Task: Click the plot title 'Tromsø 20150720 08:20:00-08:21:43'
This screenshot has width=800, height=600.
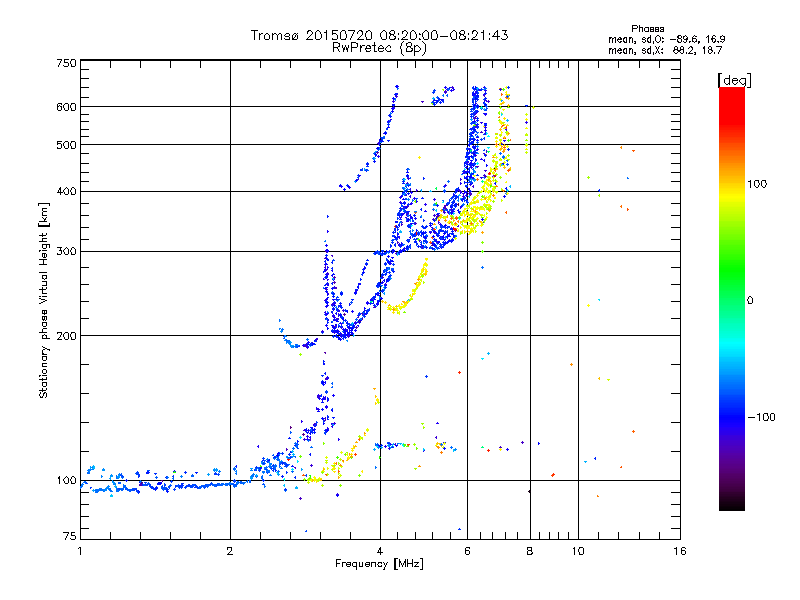Action: pos(379,35)
